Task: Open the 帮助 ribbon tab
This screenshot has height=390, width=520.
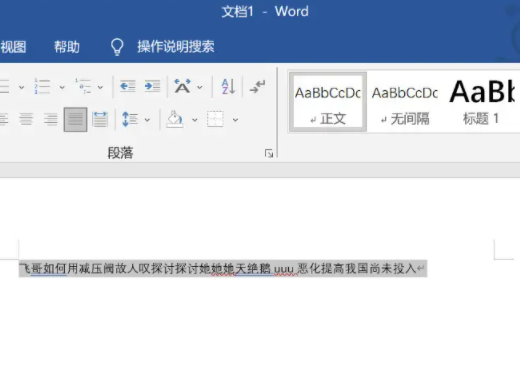Action: [x=67, y=47]
